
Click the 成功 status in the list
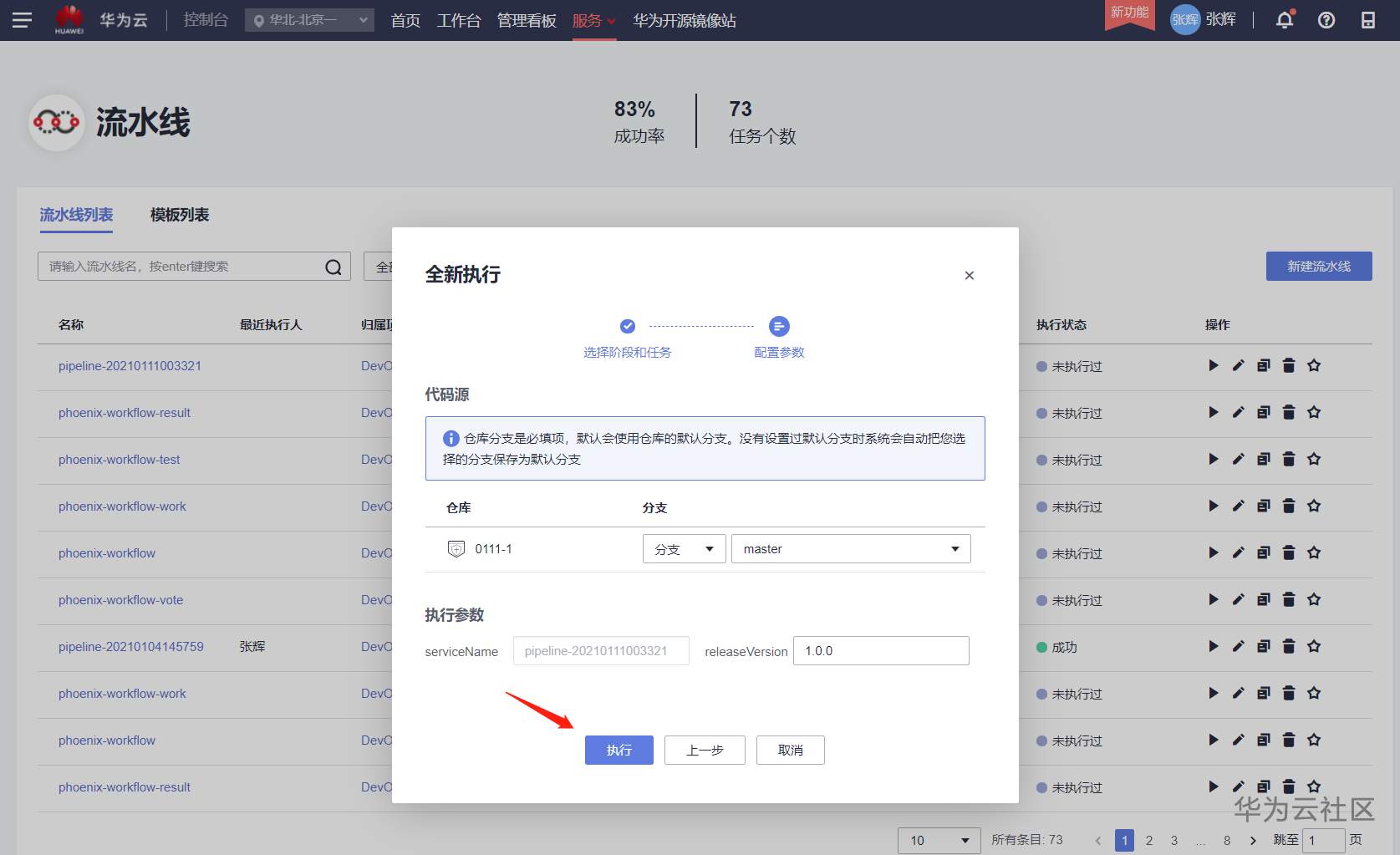tap(1064, 647)
